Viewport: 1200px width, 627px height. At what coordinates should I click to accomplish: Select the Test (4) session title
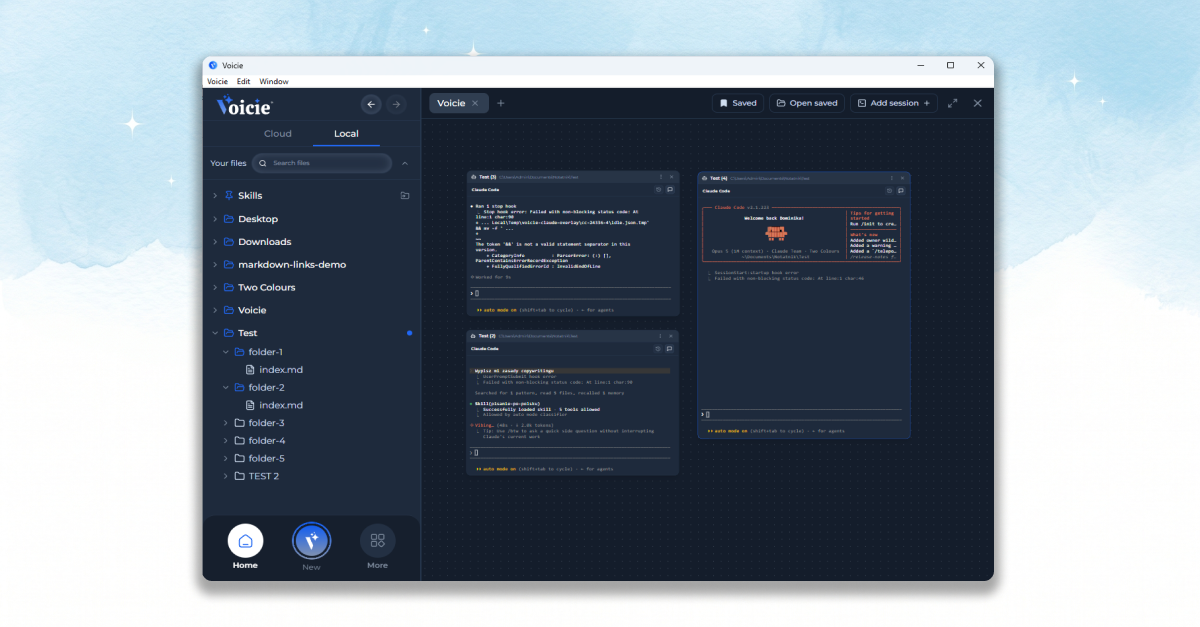[718, 178]
